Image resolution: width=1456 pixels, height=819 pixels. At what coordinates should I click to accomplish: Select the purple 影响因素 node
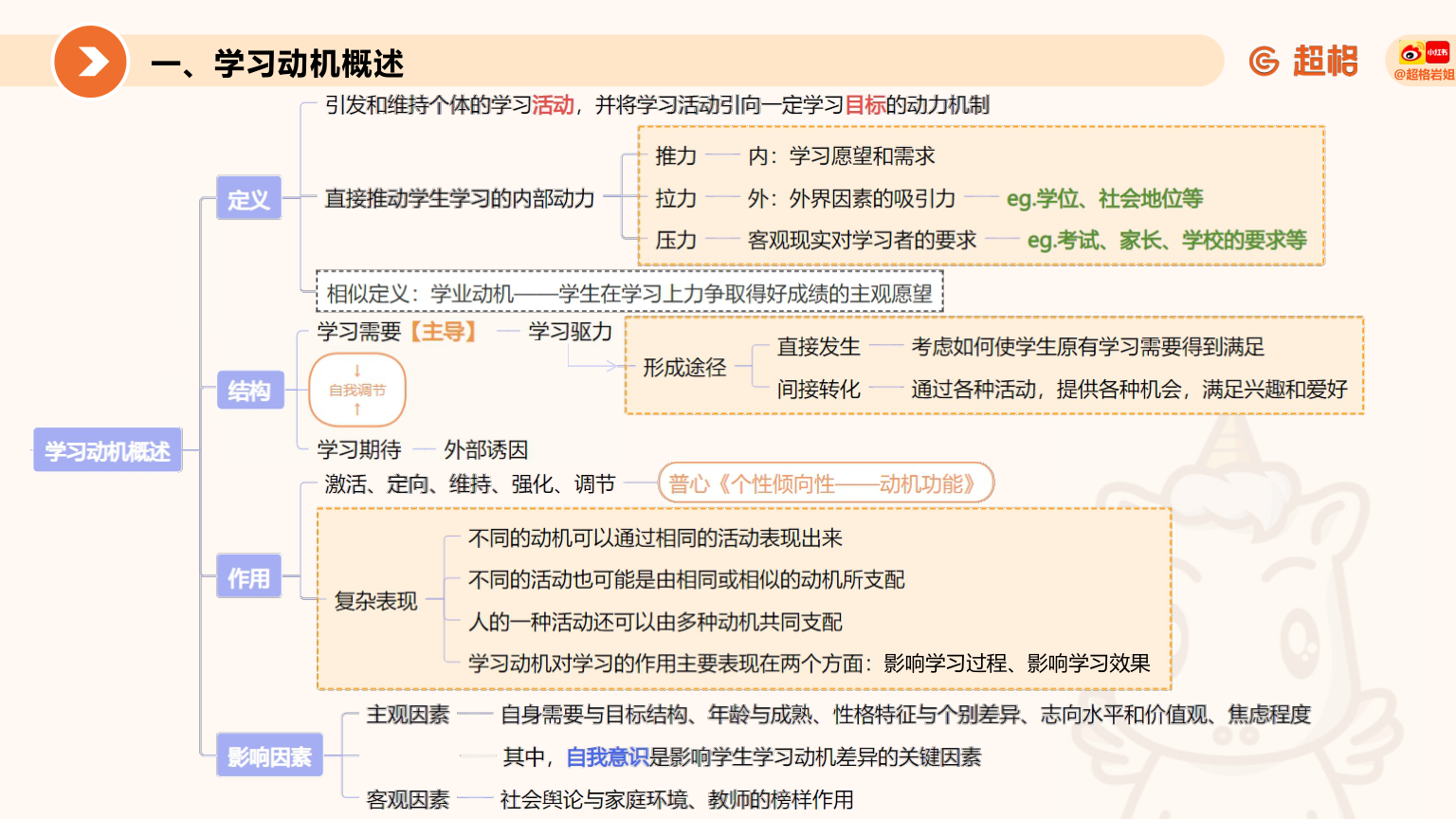(x=269, y=755)
